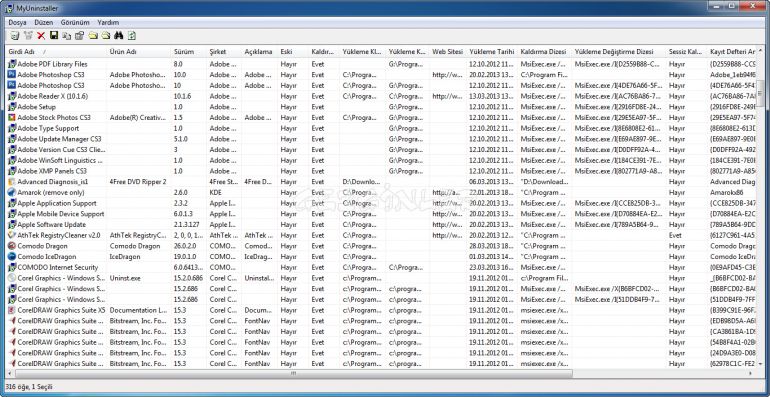Click the refresh list toolbar icon

(x=132, y=35)
